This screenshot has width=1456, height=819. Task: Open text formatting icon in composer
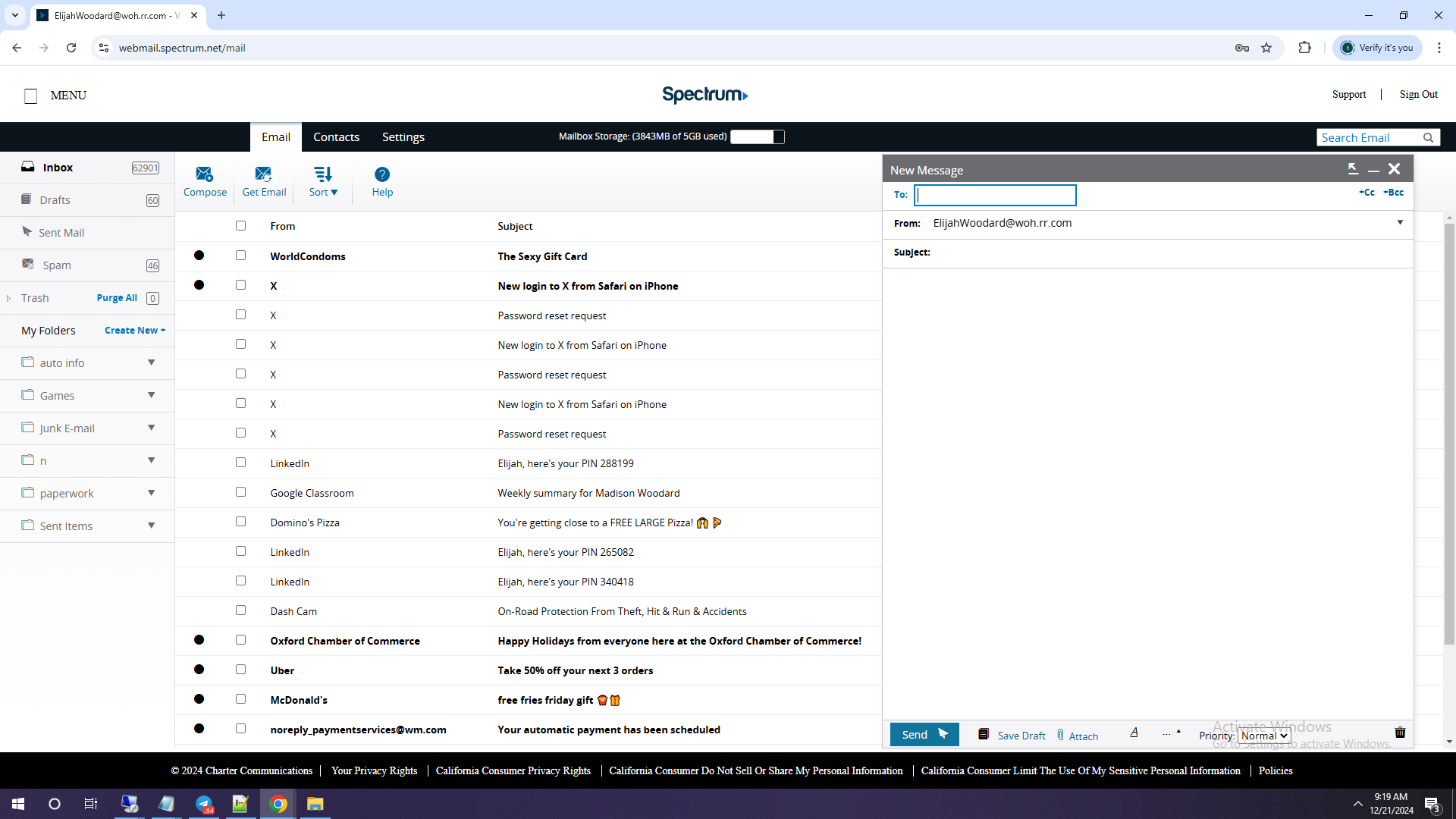tap(1134, 733)
